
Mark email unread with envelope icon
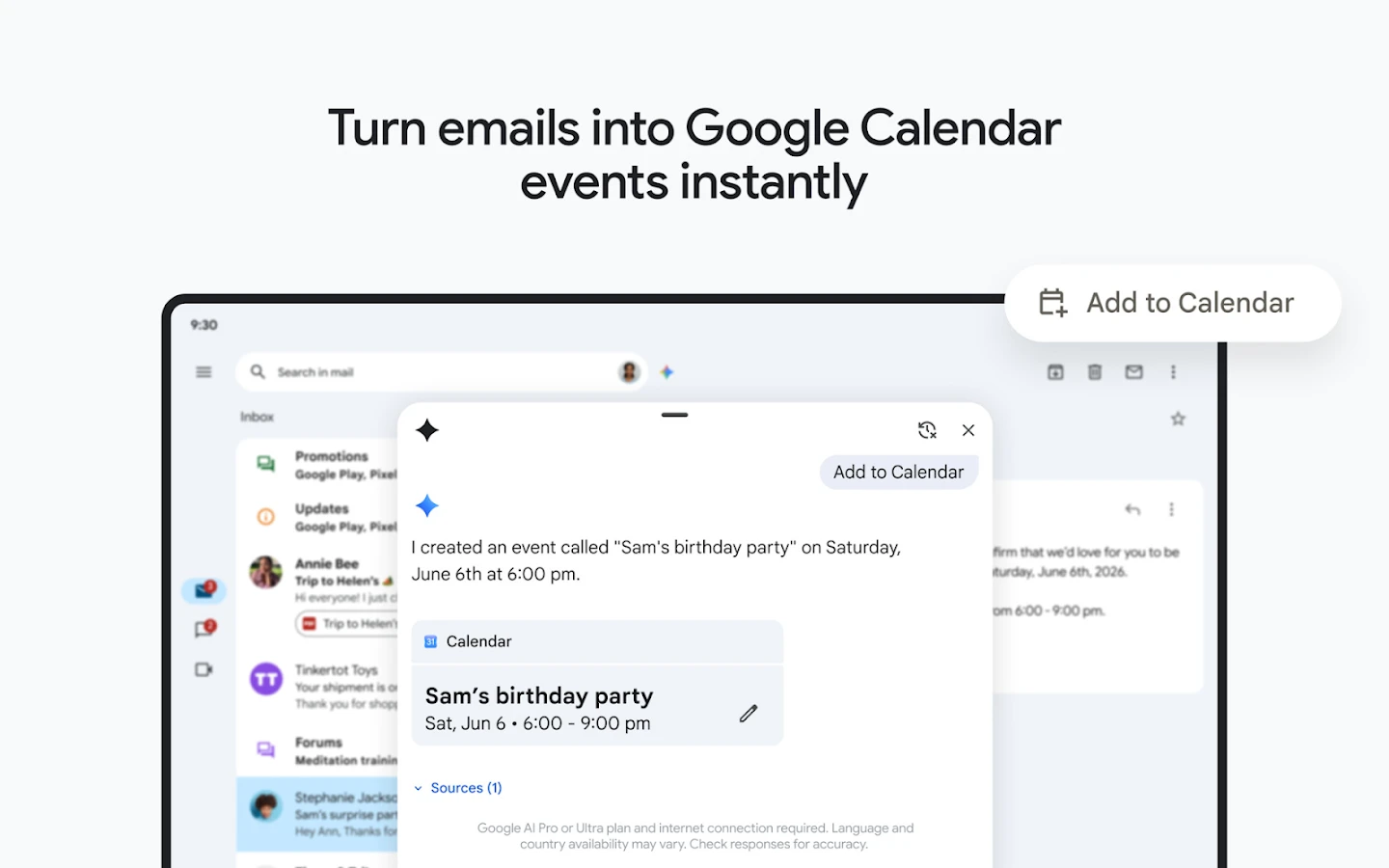click(1134, 372)
